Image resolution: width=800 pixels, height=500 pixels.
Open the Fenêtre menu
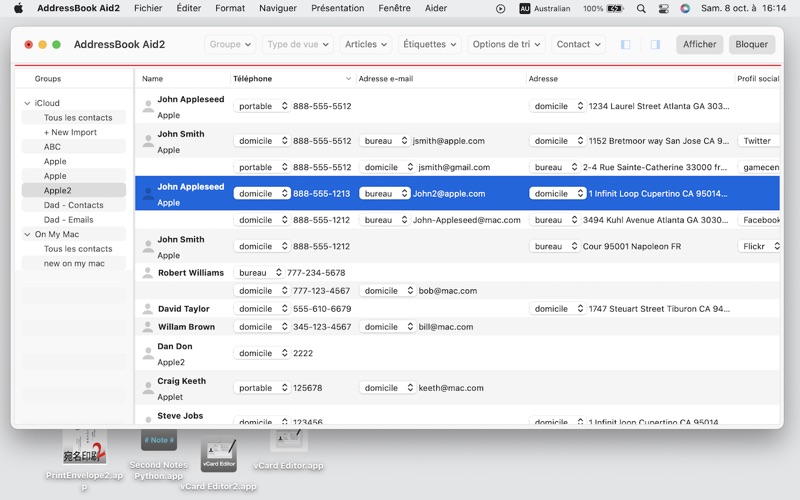point(394,8)
